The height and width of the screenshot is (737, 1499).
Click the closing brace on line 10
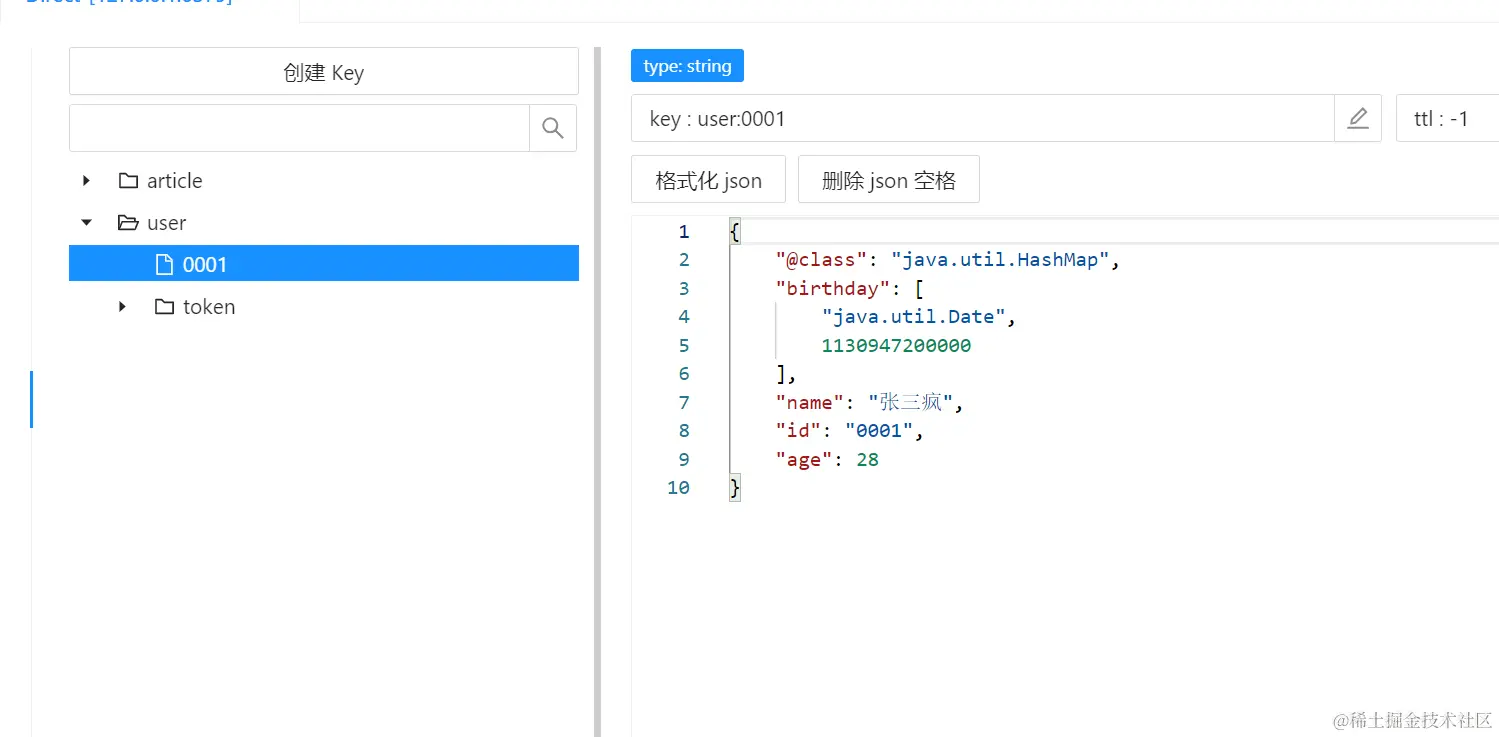(x=735, y=489)
